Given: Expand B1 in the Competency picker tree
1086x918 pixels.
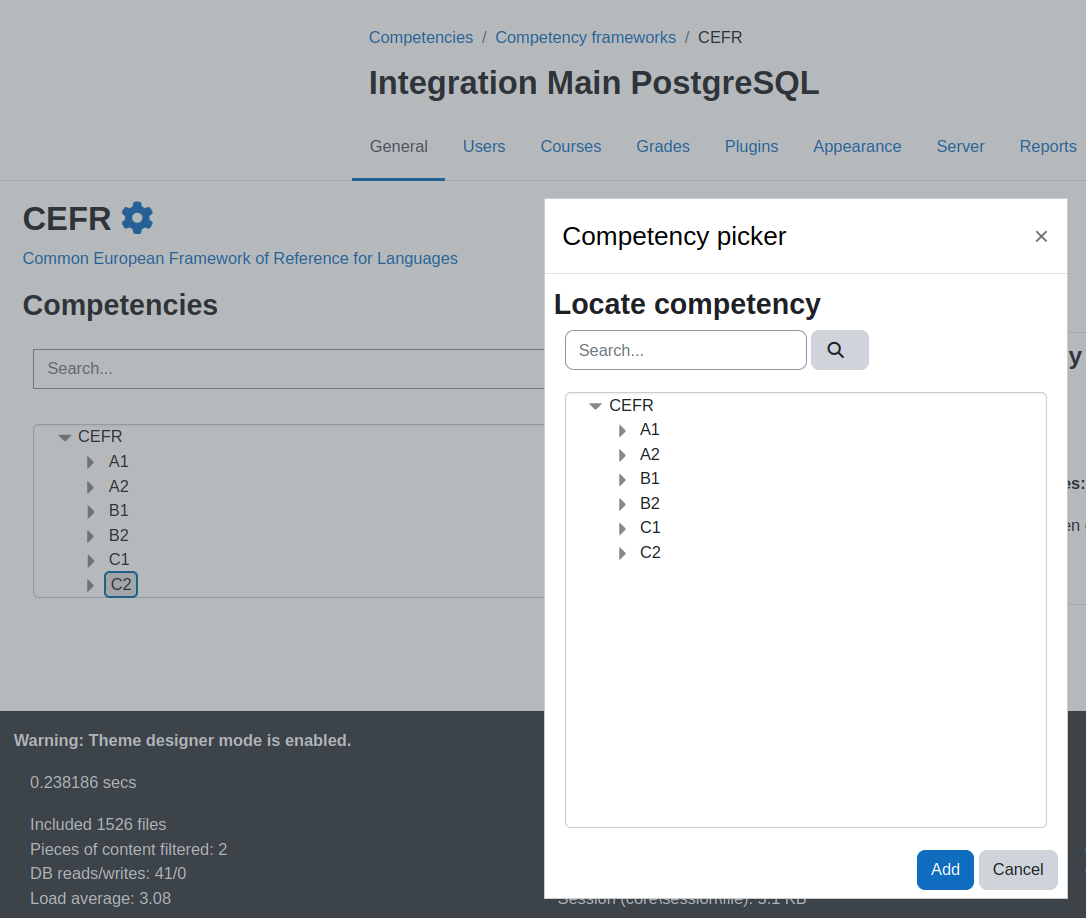Looking at the screenshot, I should [622, 479].
